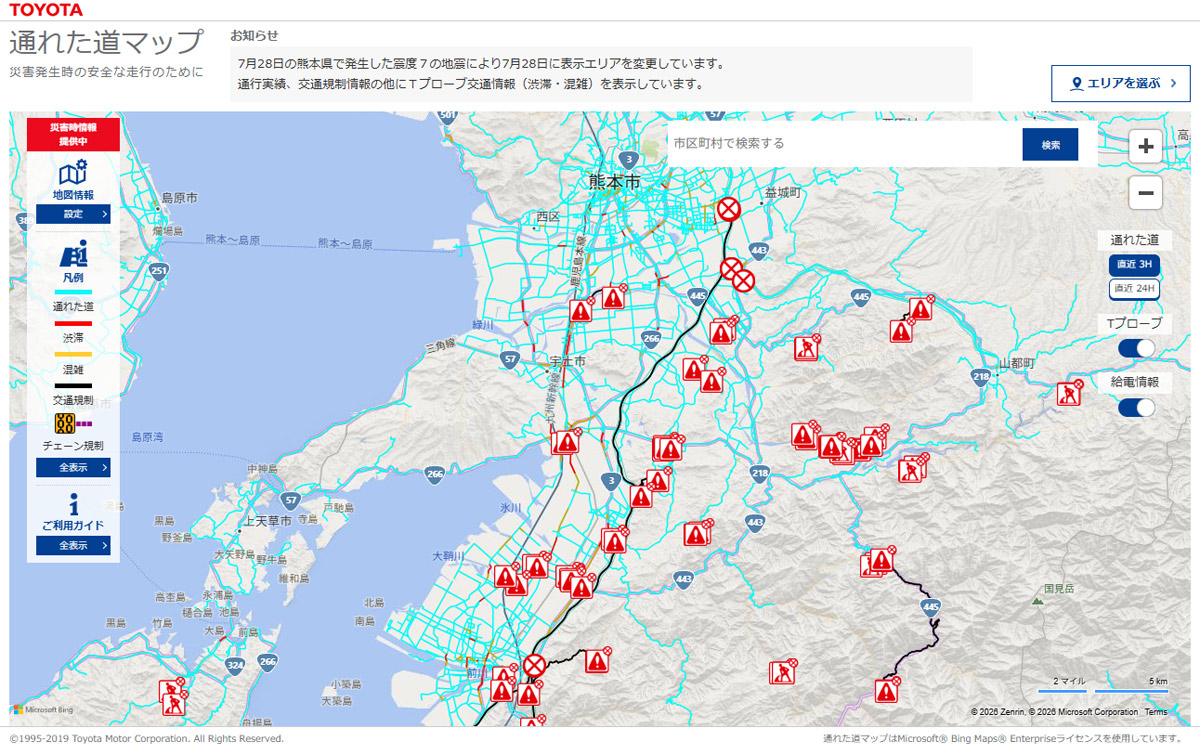Select the 直近 3H time range

pyautogui.click(x=1135, y=265)
